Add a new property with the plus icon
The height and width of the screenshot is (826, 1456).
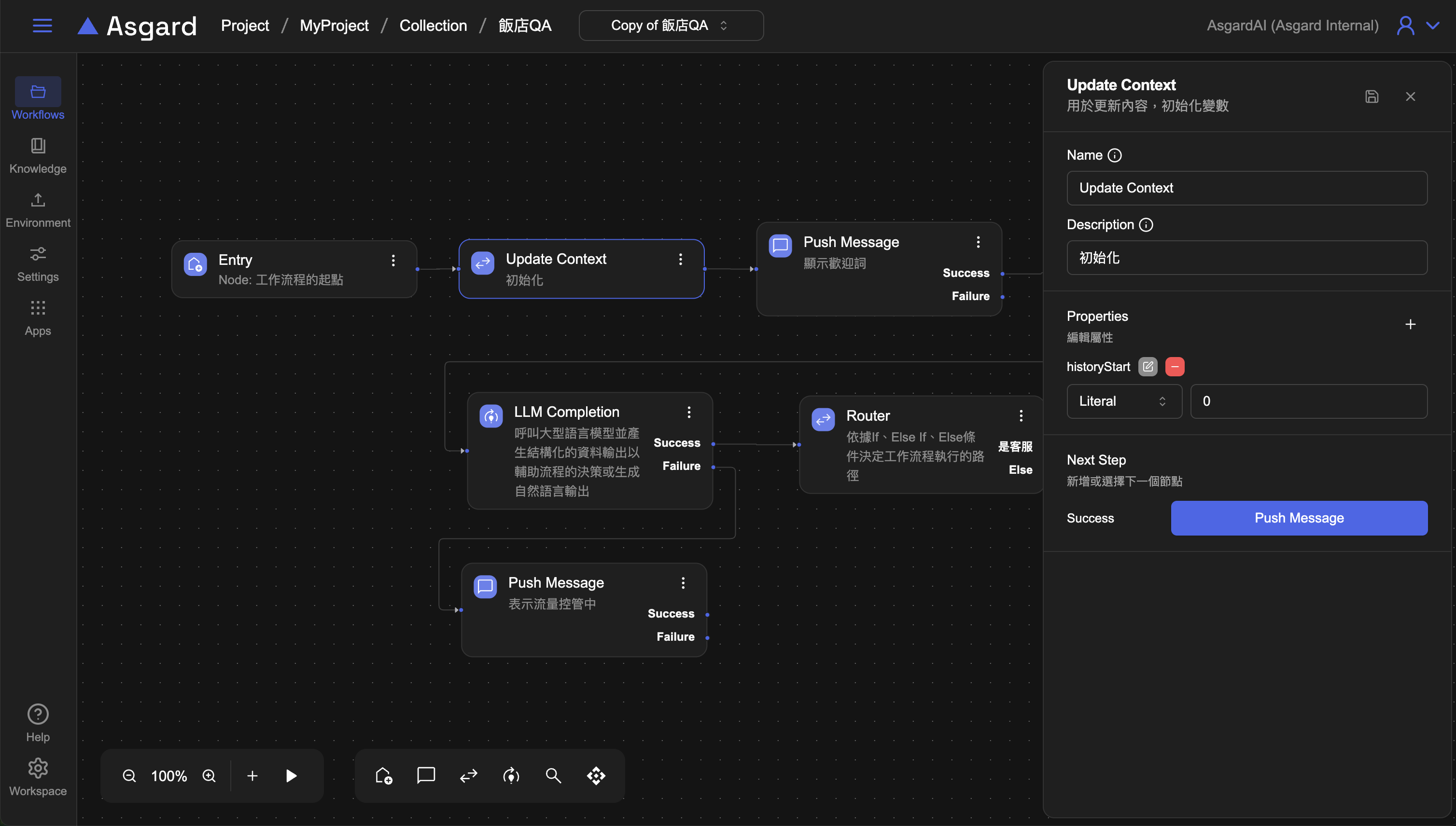click(x=1410, y=324)
